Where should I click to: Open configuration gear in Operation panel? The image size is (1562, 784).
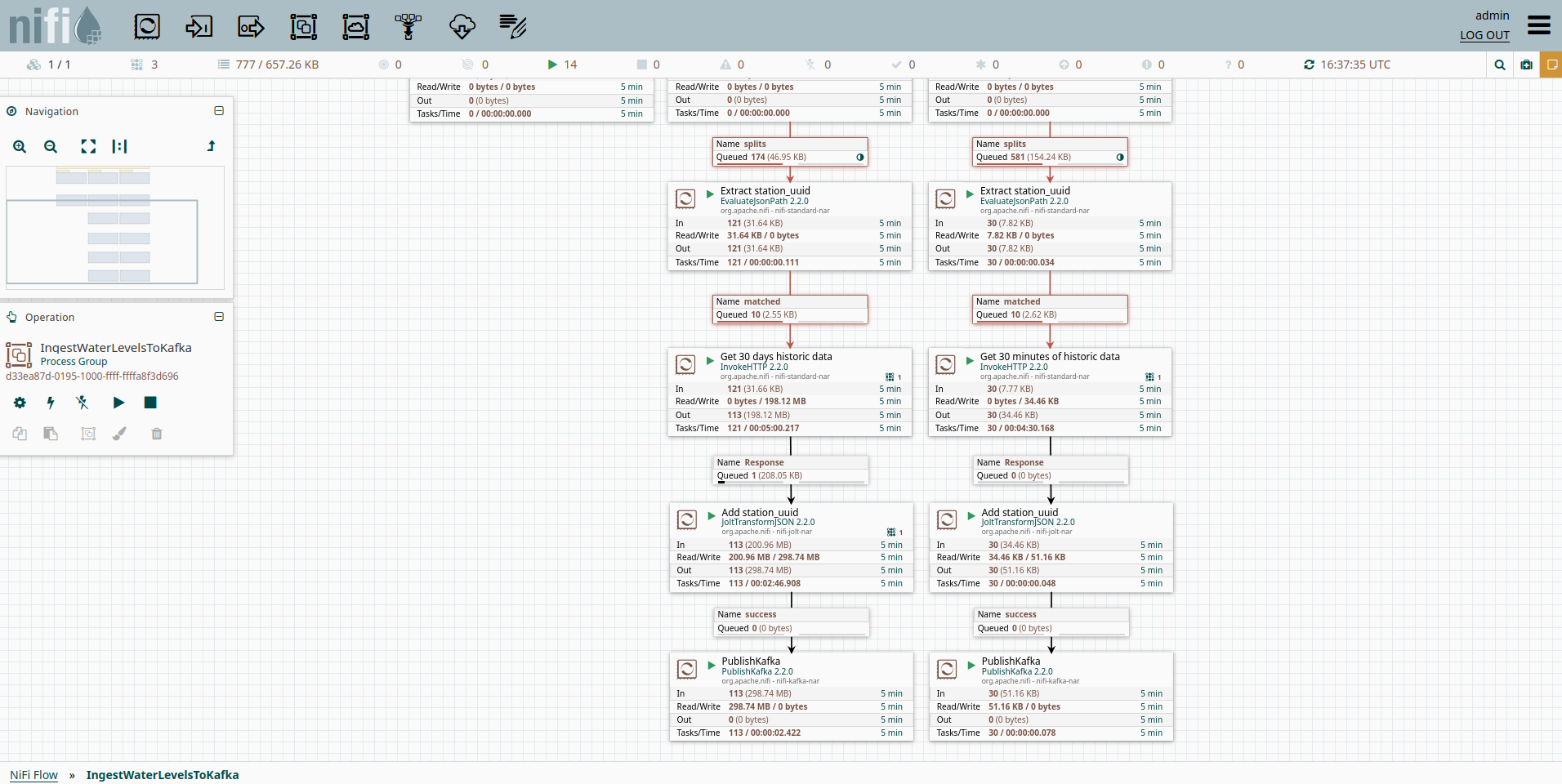20,403
